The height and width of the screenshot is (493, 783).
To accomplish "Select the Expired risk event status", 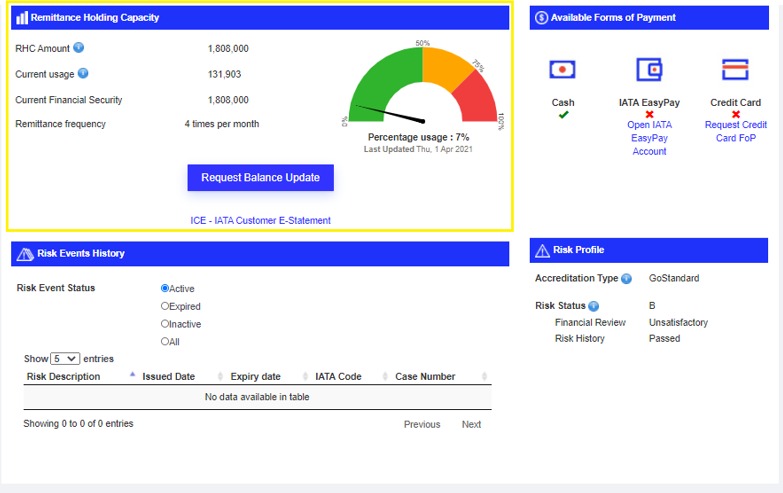I will (165, 307).
